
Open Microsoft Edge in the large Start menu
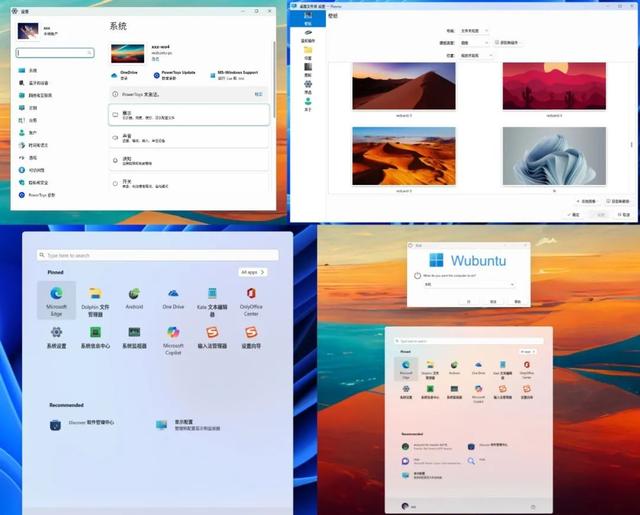(x=56, y=301)
